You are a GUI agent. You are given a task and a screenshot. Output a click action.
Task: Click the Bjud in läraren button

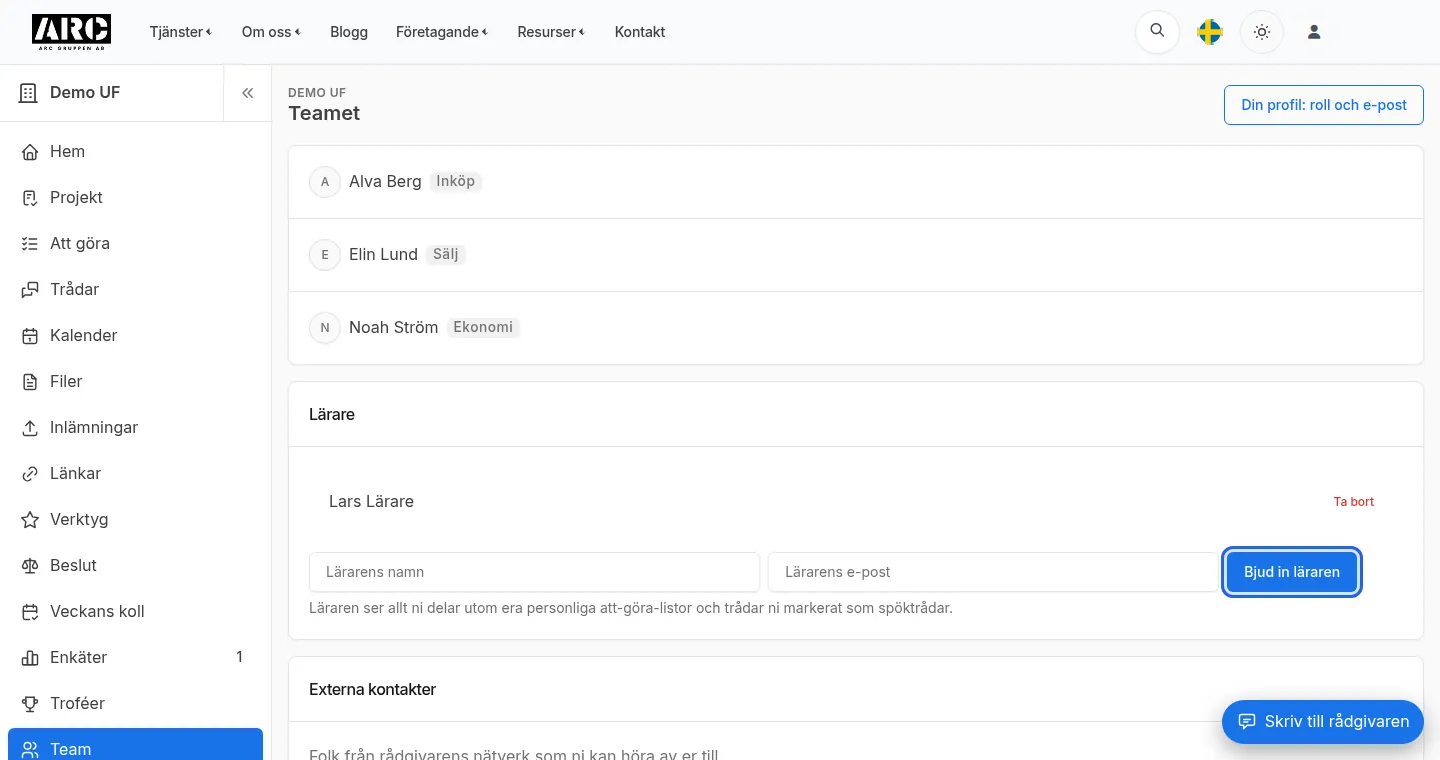click(x=1292, y=572)
